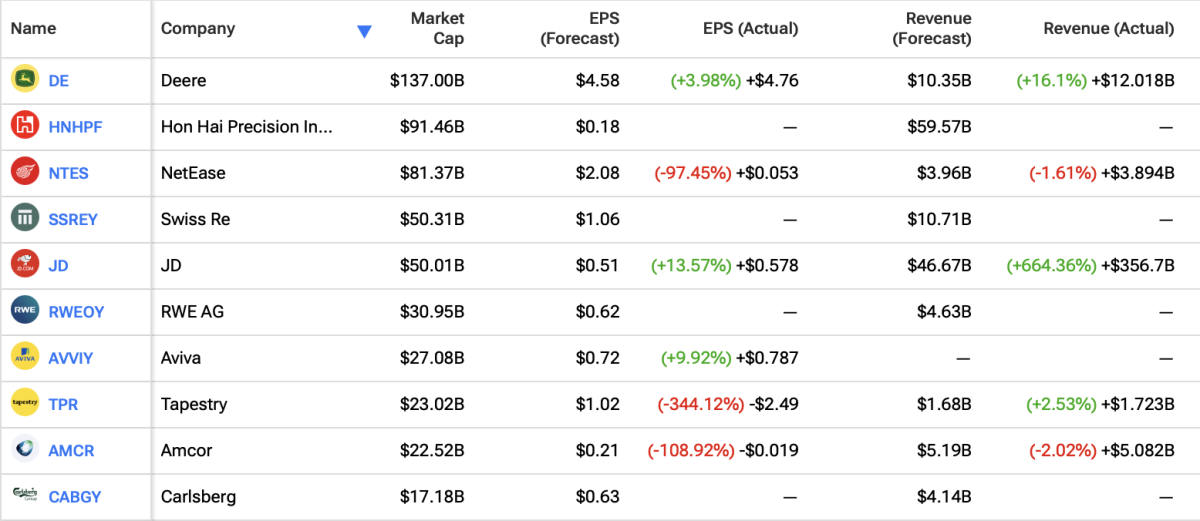Screen dimensions: 1200x521
Task: Toggle the blue sort arrow by Company
Action: pos(364,31)
